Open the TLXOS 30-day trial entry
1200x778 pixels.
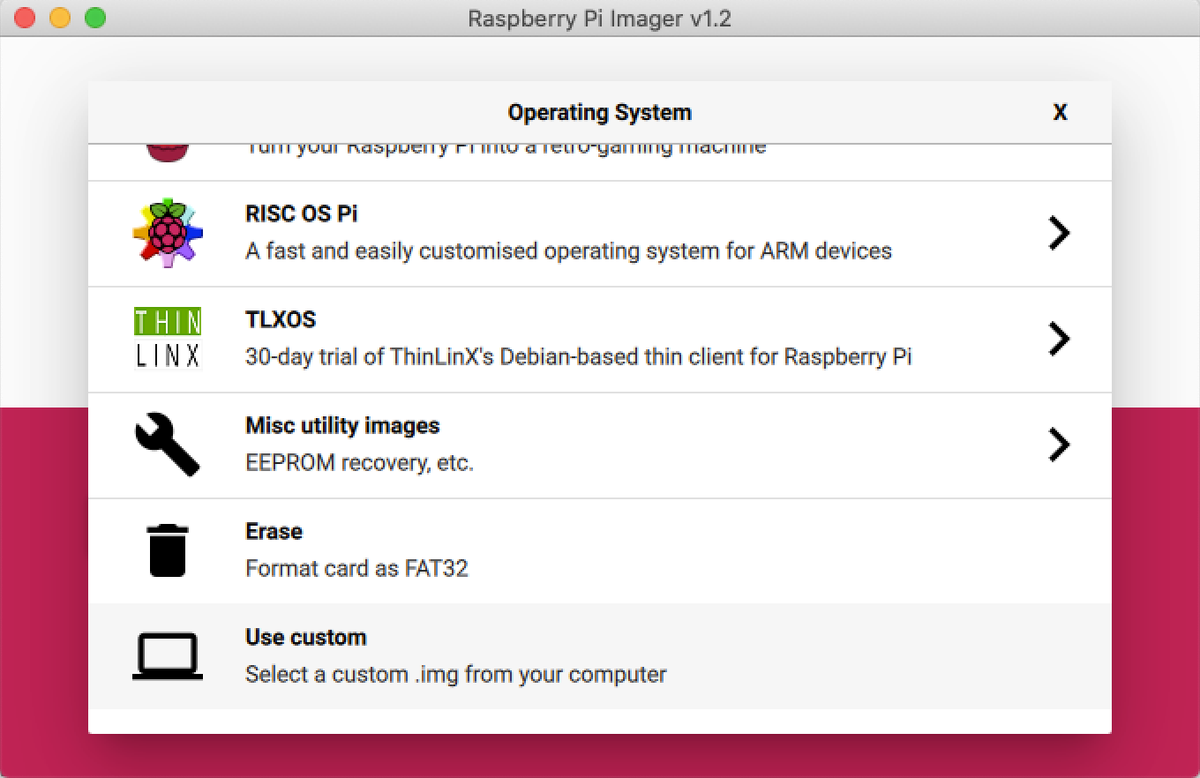tap(600, 338)
